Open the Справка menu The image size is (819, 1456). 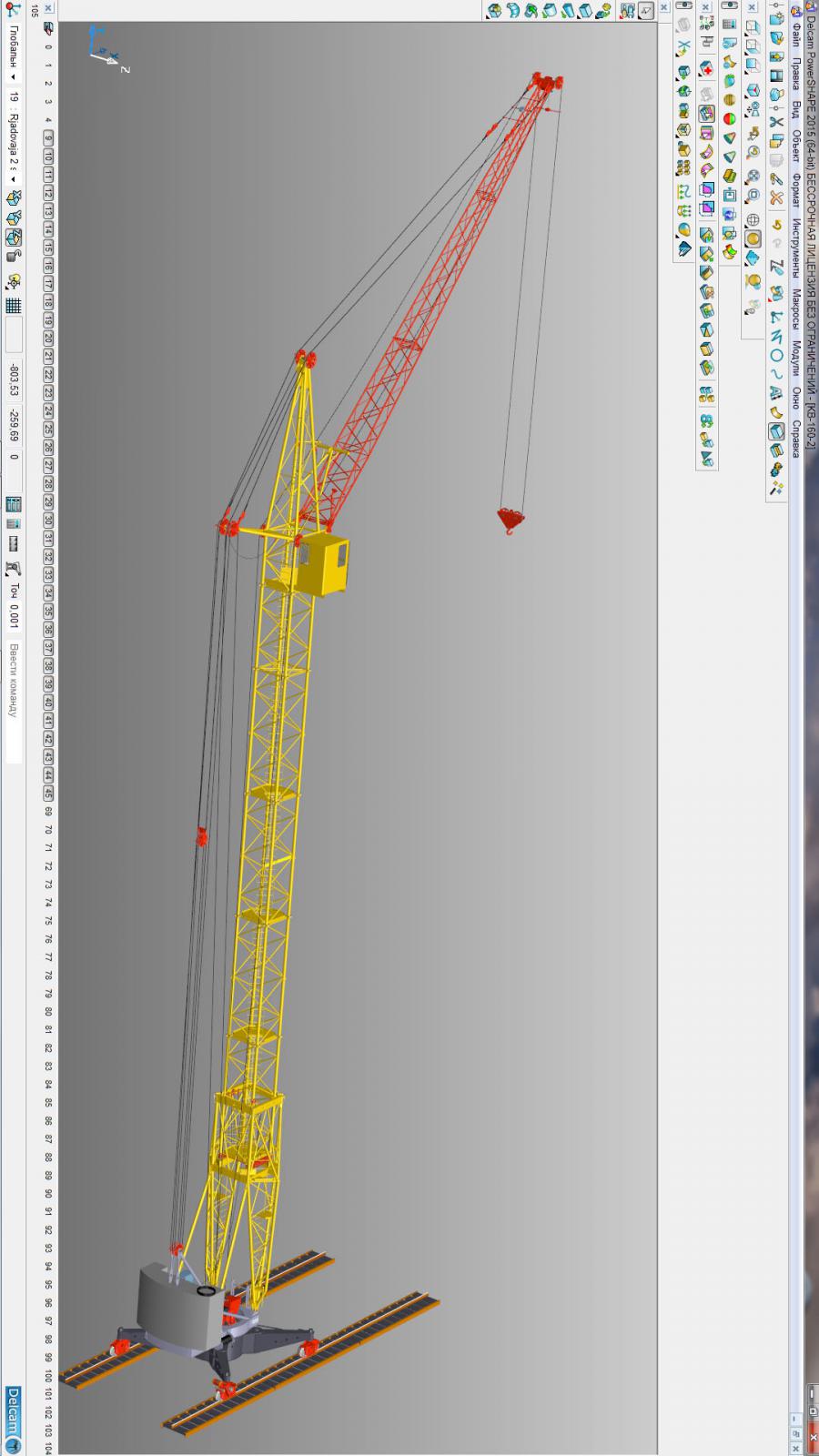tap(795, 439)
